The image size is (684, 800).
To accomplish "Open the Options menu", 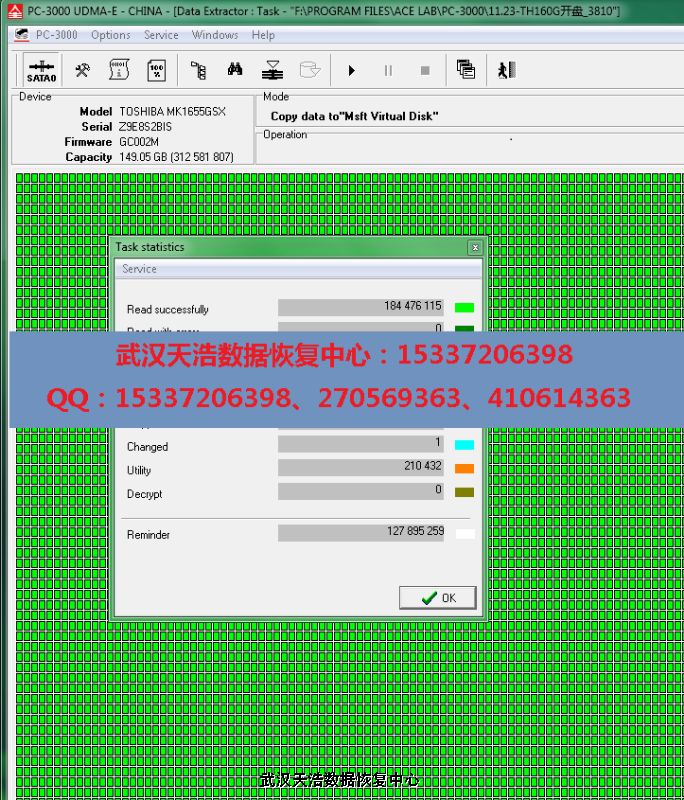I will click(111, 35).
